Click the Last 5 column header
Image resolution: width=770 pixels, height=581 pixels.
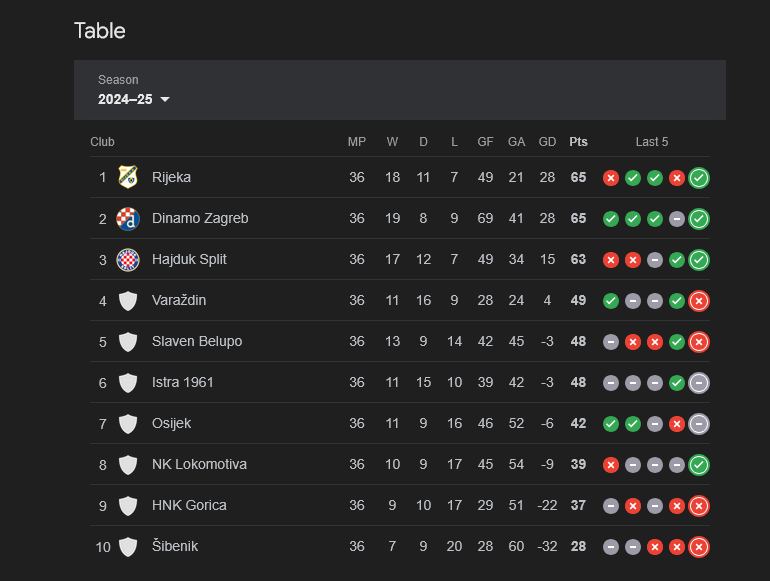click(652, 142)
